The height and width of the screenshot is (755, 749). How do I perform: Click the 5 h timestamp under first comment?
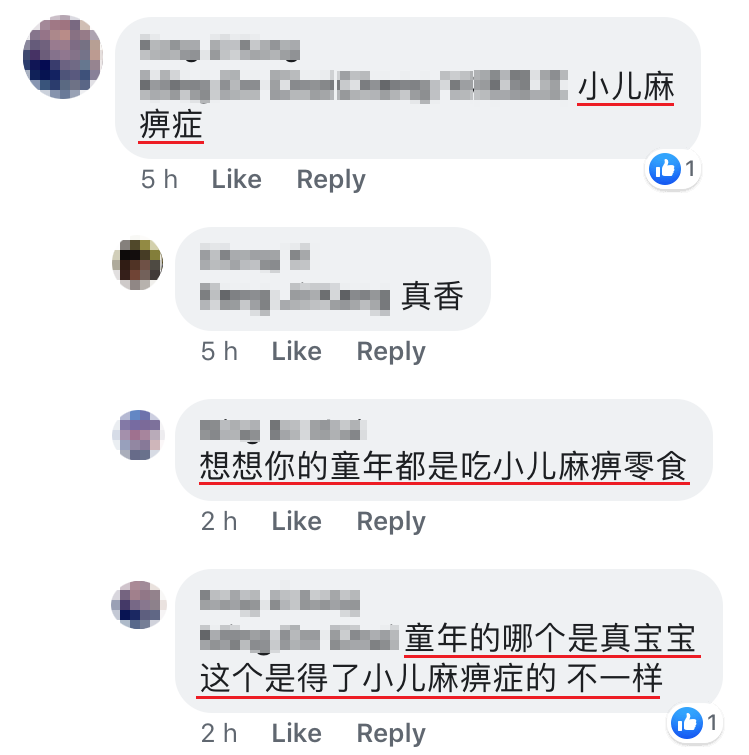tap(159, 180)
